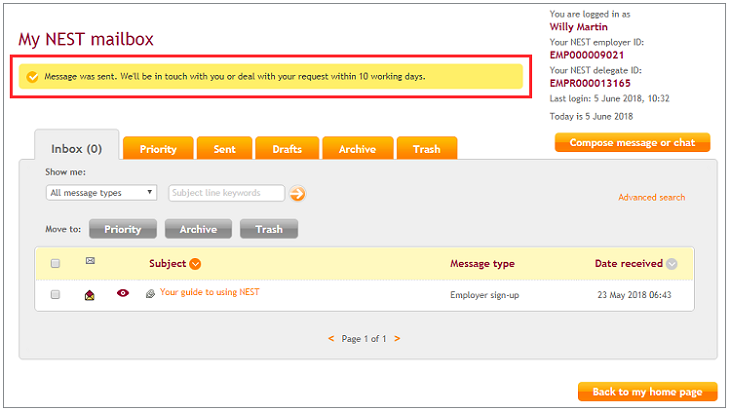Click Back to my home page button

648,392
